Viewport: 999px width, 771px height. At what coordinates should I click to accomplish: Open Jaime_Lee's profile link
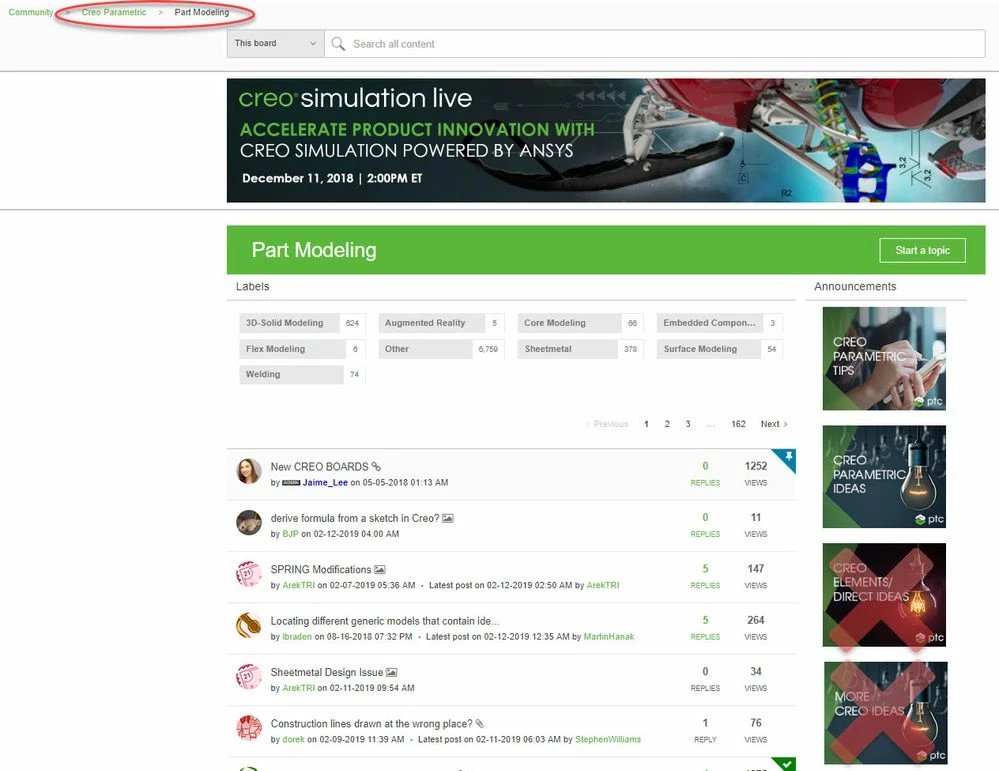click(x=325, y=482)
